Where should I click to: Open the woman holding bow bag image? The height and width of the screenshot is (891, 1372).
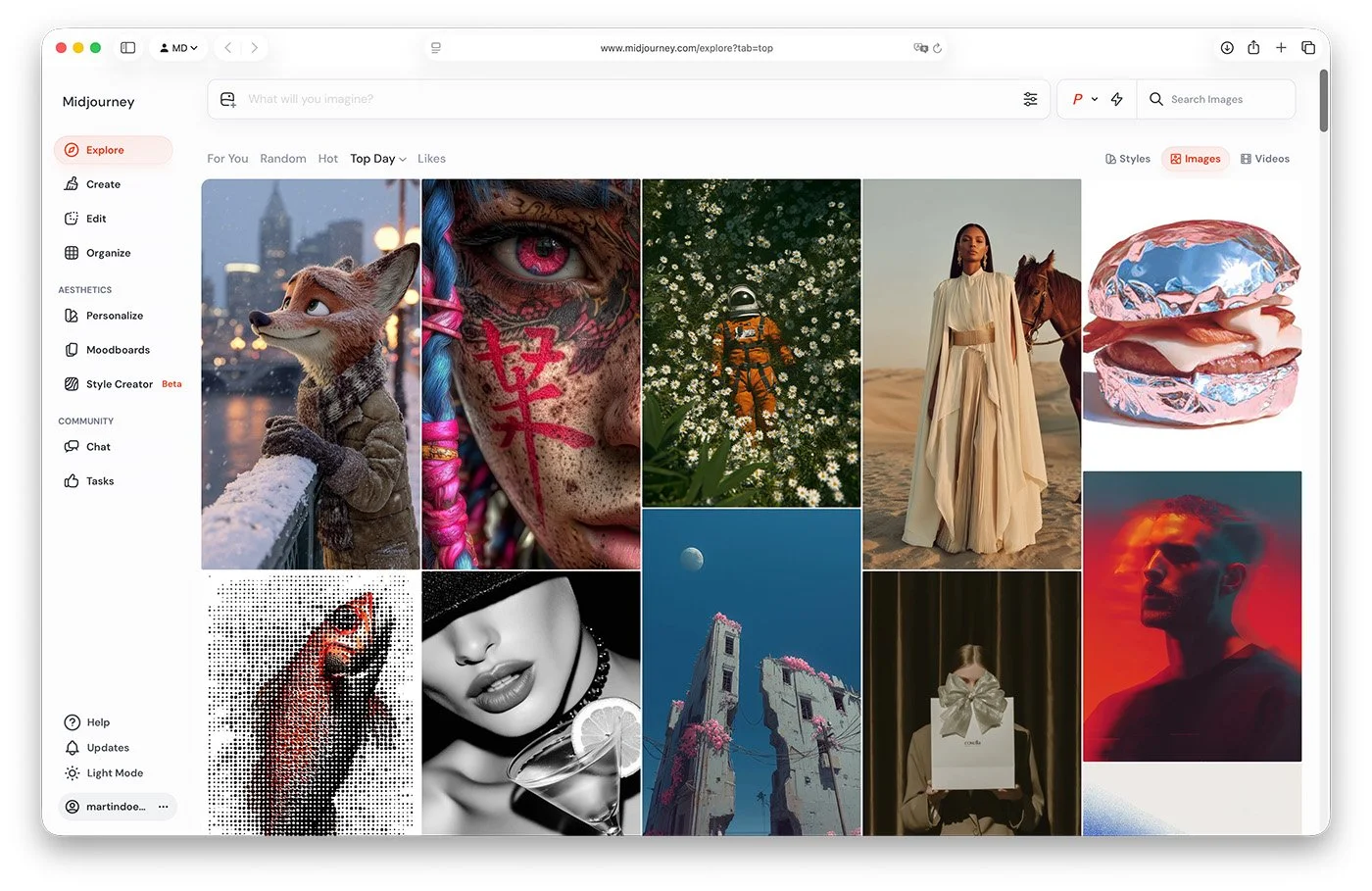[972, 704]
